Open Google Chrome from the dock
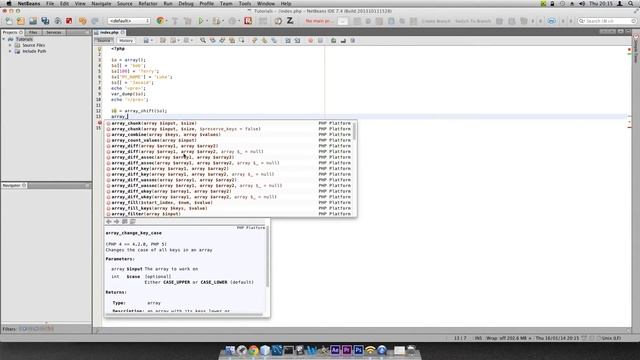640x360 pixels. click(253, 350)
